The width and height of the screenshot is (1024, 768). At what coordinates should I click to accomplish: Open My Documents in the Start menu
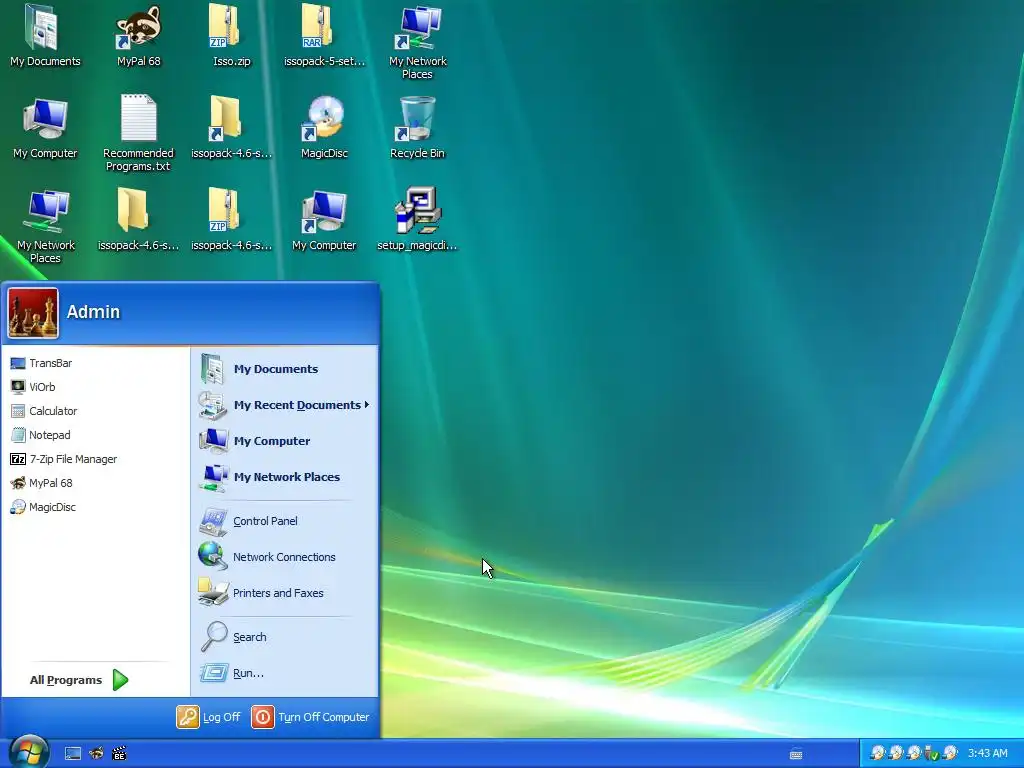[x=285, y=369]
